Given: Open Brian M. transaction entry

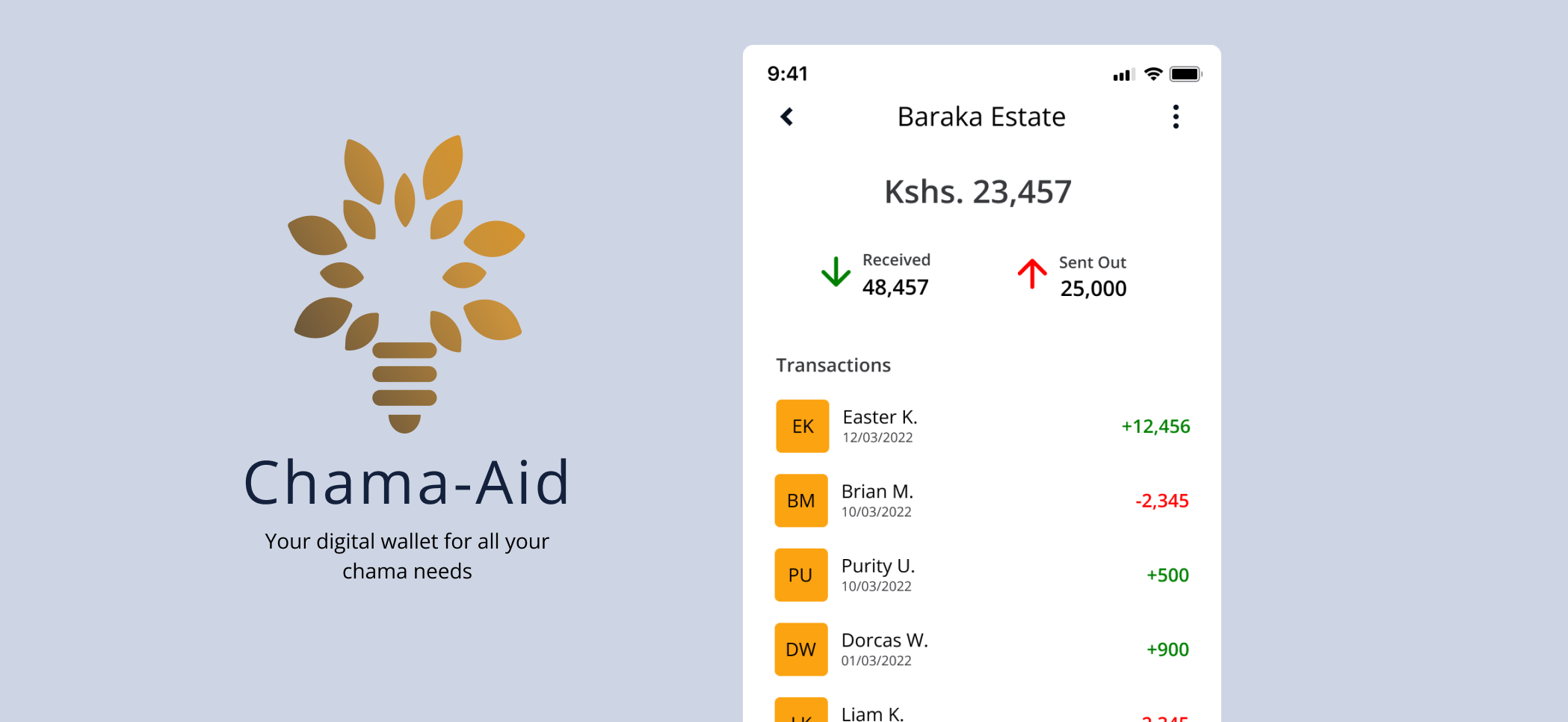Looking at the screenshot, I should coord(982,501).
